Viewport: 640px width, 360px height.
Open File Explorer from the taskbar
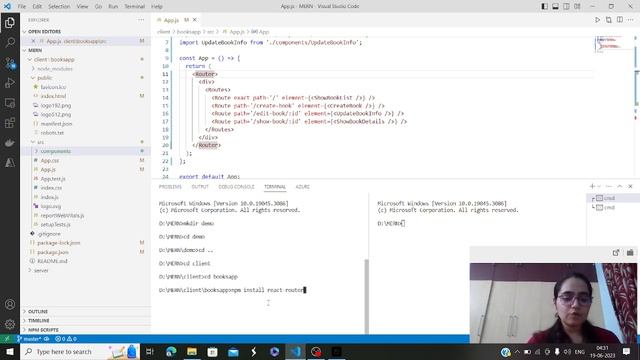coord(192,351)
